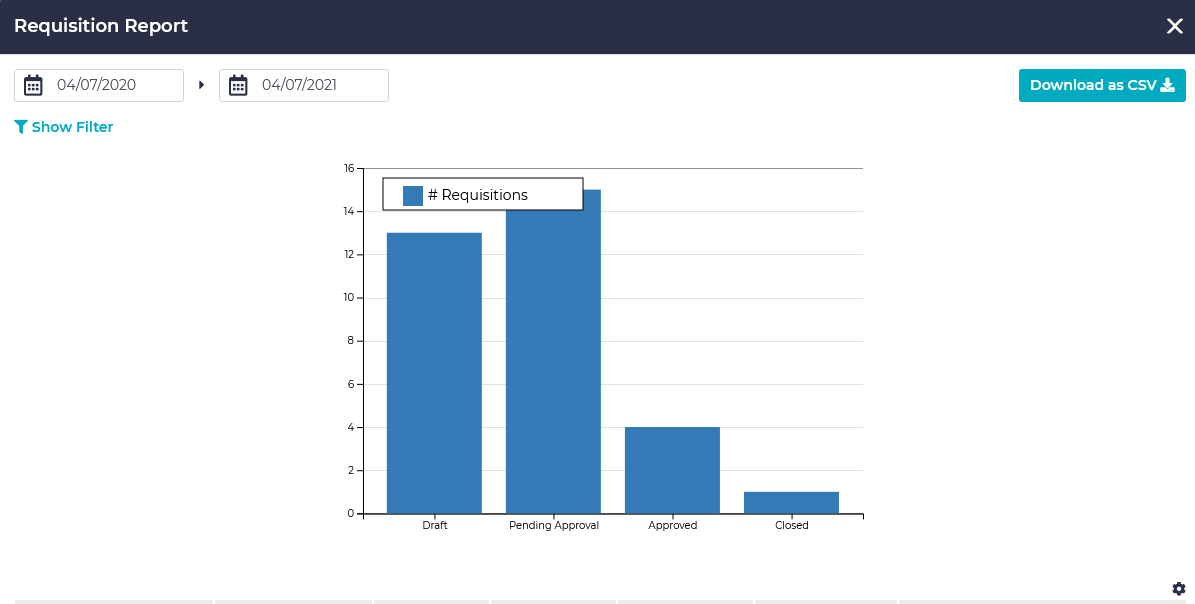Open the start date calendar icon
This screenshot has width=1195, height=604.
[33, 85]
